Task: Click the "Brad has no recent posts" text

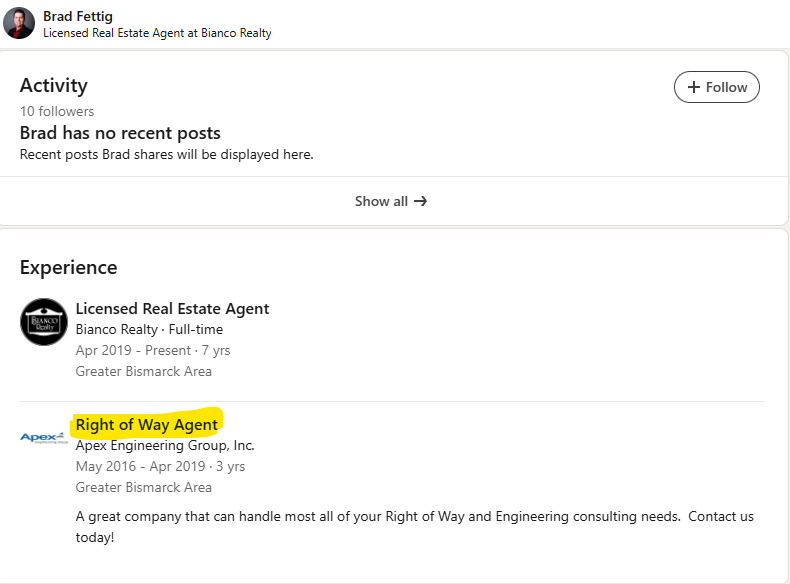Action: click(120, 133)
